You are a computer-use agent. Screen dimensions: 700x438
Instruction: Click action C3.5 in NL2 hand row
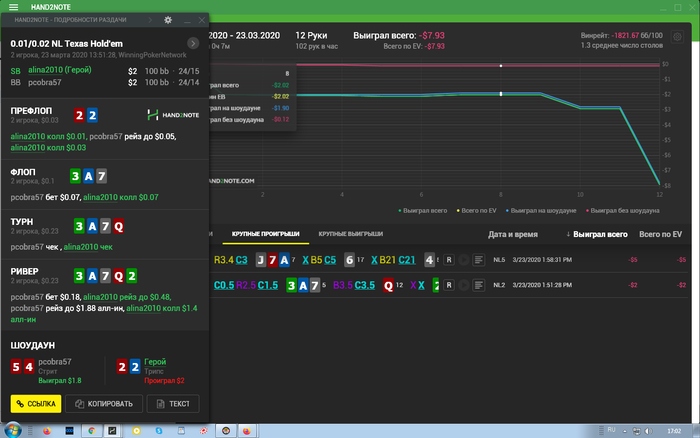(x=365, y=285)
